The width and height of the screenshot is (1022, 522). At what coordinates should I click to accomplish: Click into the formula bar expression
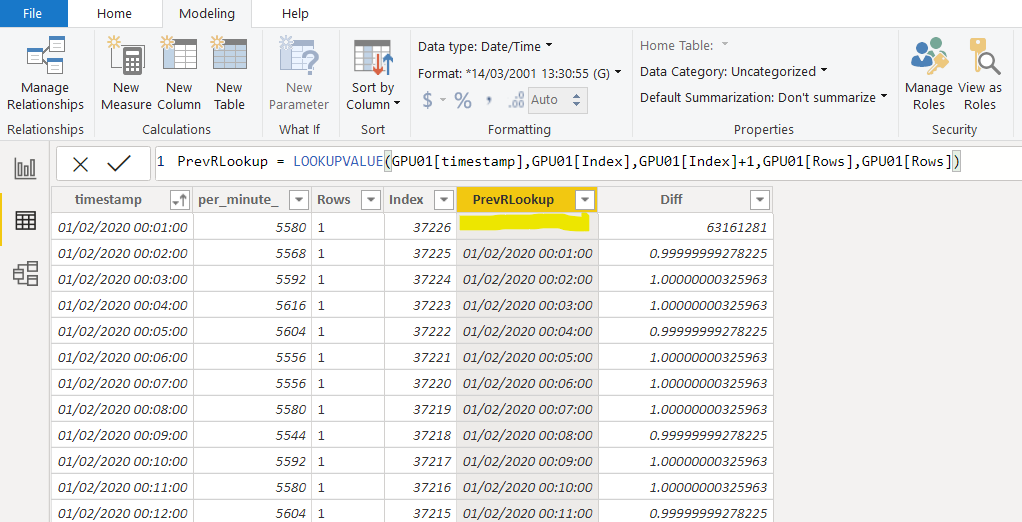[568, 161]
